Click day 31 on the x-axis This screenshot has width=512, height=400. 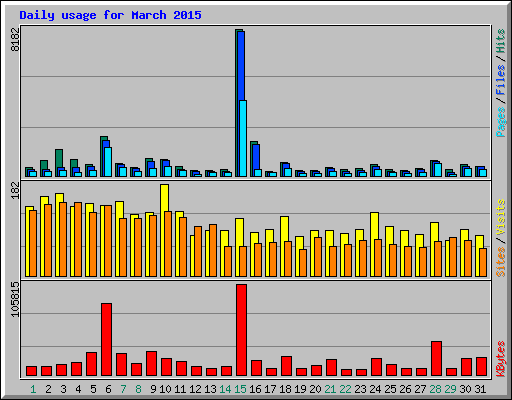click(480, 389)
